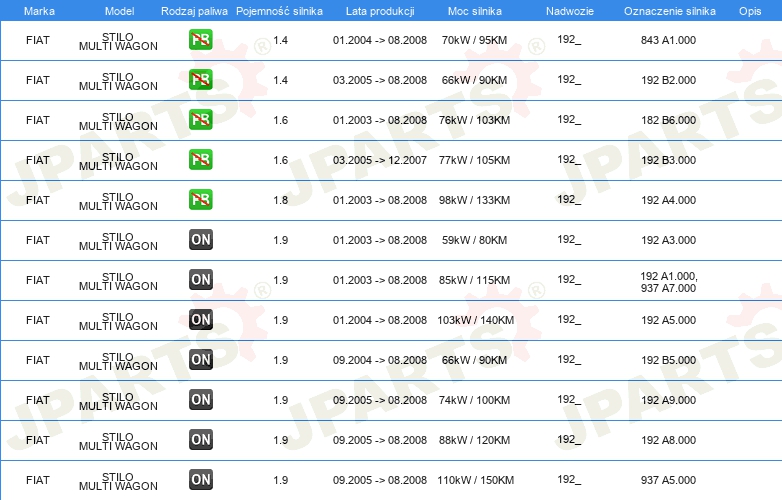Click production years 03.2005 -> 12.2007
782x500 pixels.
[380, 160]
